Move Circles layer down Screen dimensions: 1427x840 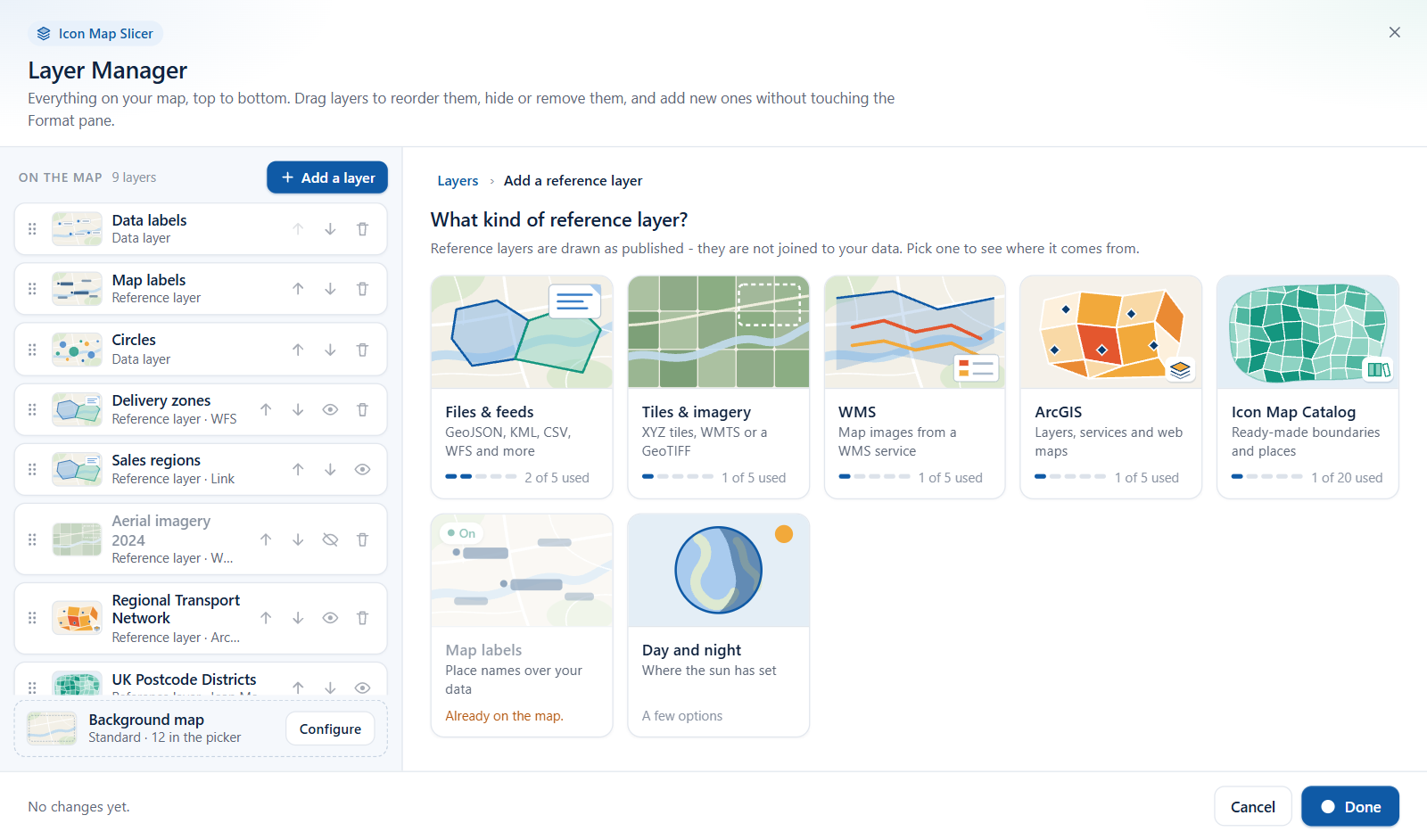[330, 350]
